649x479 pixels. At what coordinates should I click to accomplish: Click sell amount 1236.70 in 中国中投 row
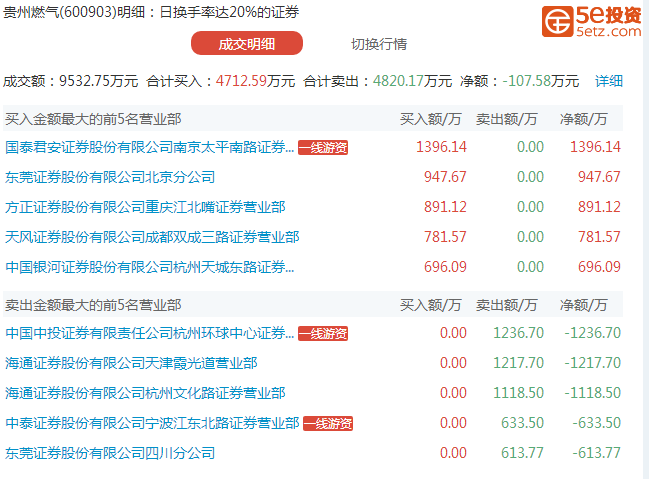pos(518,333)
